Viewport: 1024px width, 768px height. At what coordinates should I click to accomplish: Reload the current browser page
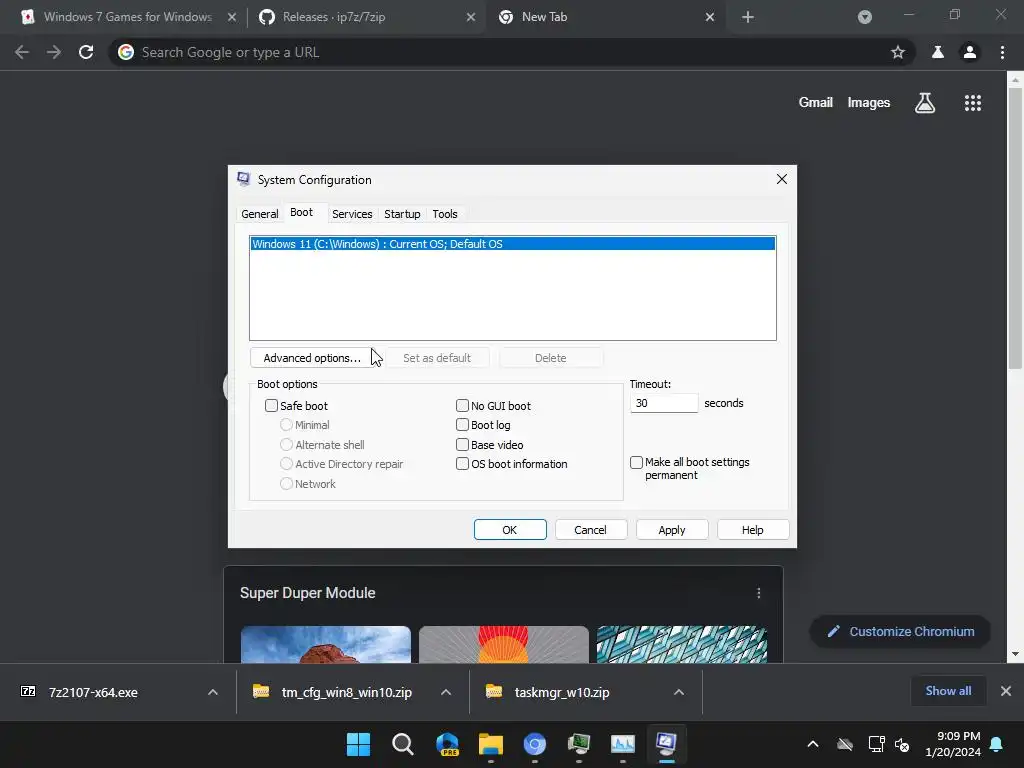click(86, 52)
